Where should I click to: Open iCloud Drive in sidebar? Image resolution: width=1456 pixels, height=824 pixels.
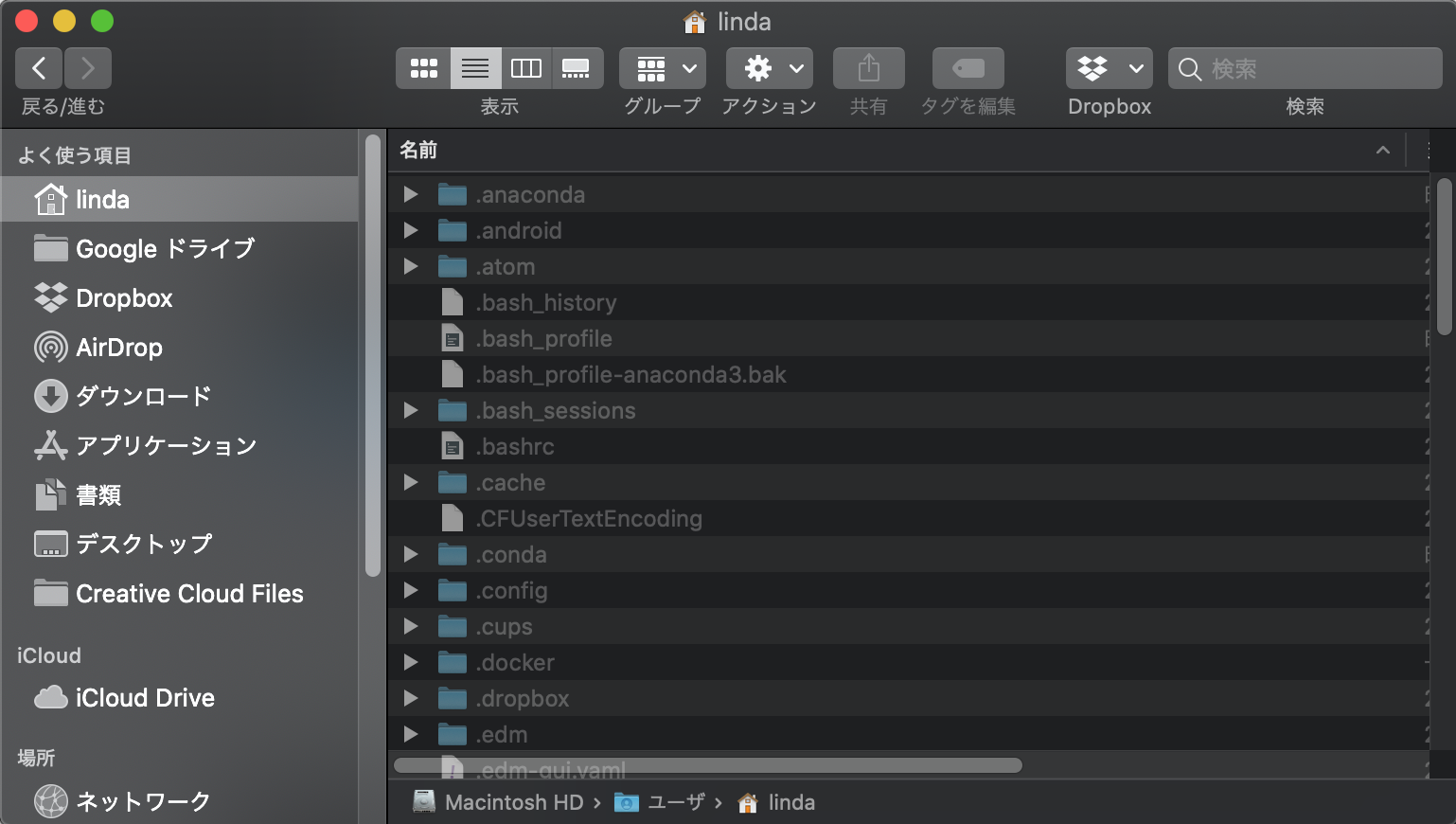pos(145,698)
